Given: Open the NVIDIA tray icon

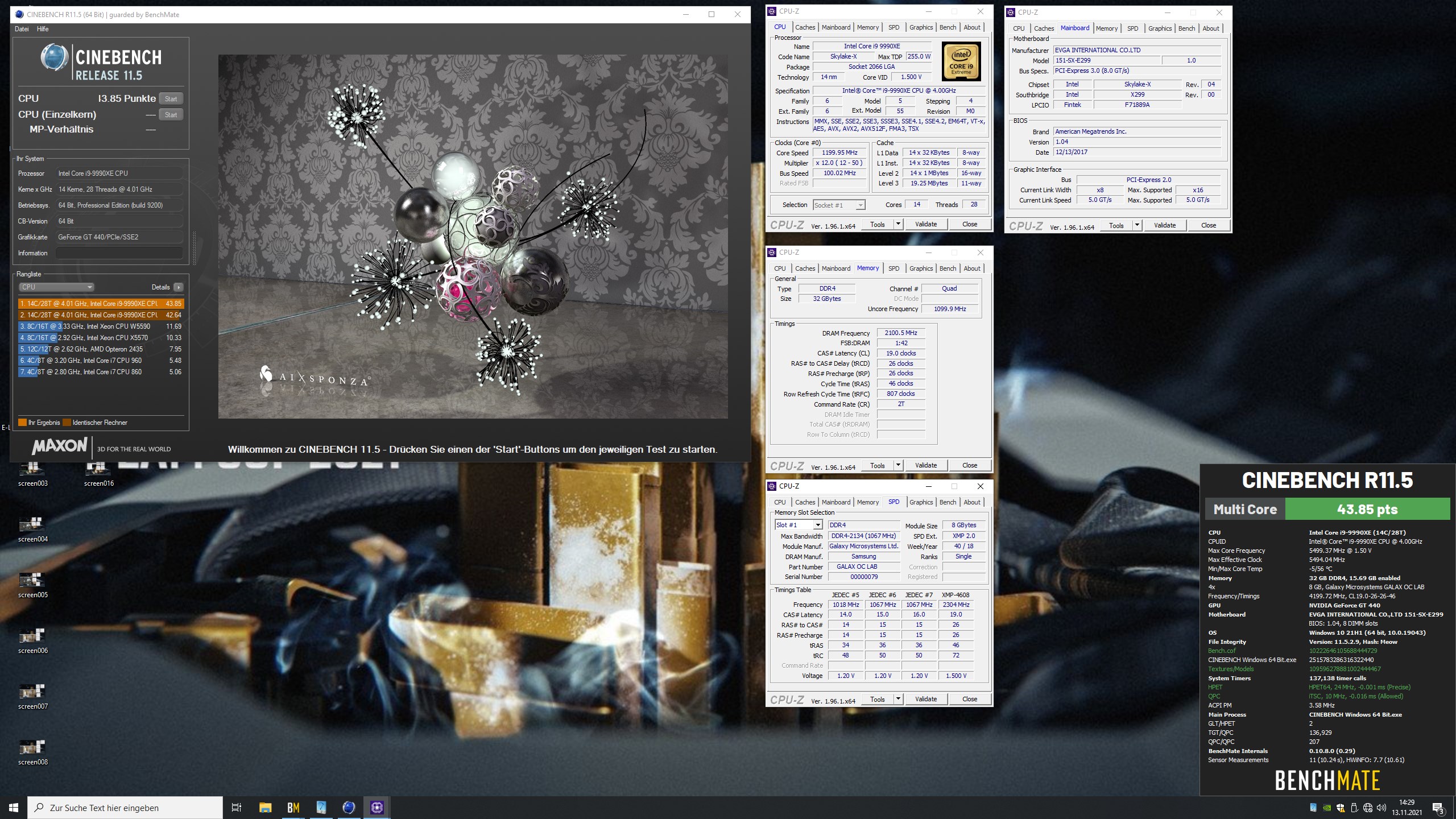Looking at the screenshot, I should coord(1327,808).
